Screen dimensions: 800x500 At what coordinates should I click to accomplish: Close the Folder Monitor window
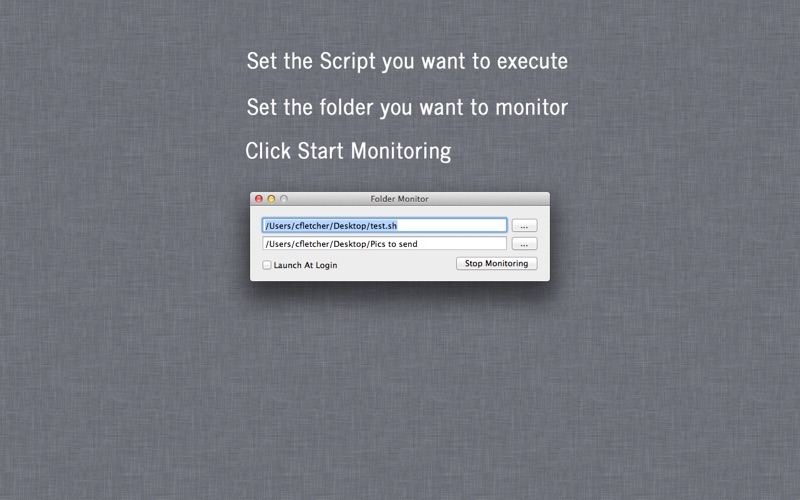click(259, 199)
